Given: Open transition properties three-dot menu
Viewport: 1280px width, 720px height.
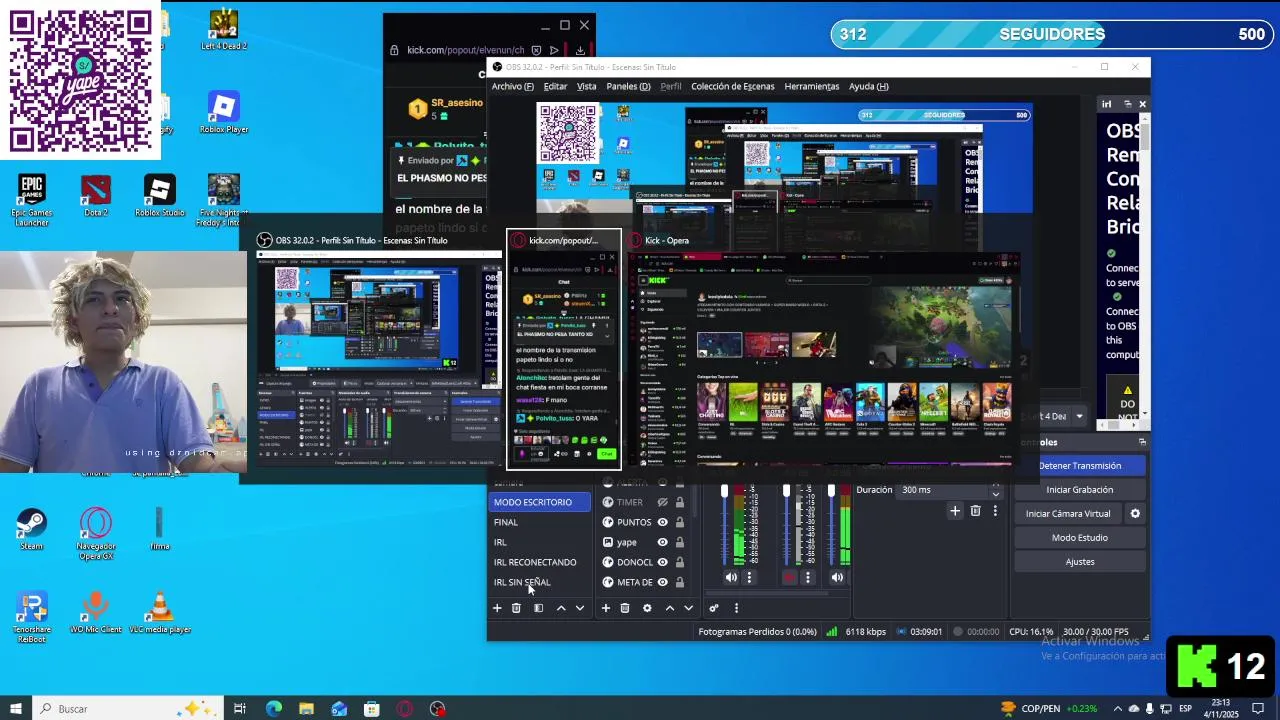Looking at the screenshot, I should click(x=995, y=511).
